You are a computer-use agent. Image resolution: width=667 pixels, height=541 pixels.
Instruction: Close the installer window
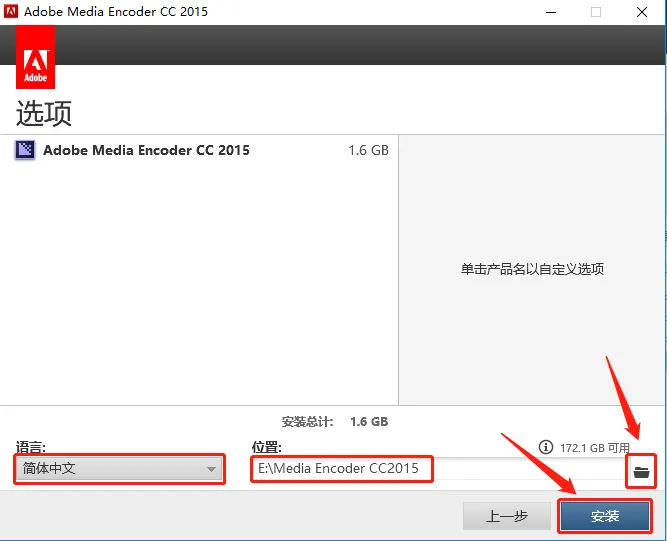pyautogui.click(x=642, y=12)
